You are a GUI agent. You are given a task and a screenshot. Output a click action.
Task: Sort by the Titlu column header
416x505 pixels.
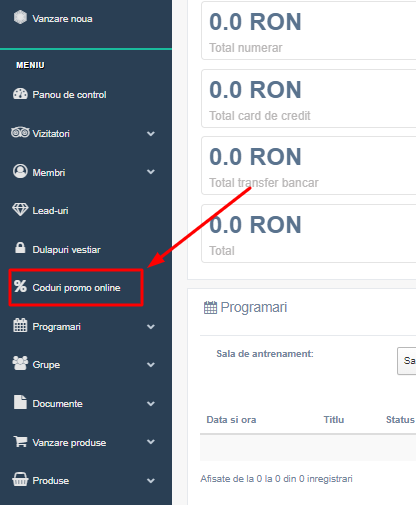334,420
